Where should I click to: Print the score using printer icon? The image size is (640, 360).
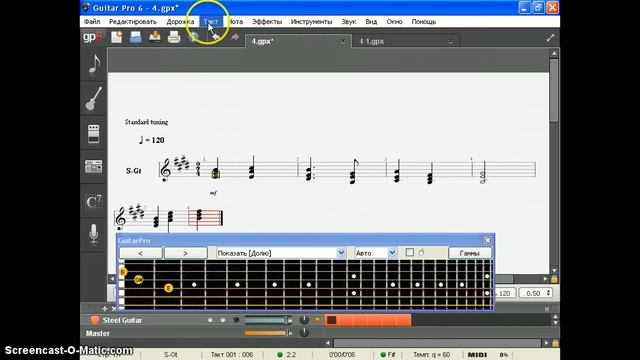[174, 37]
